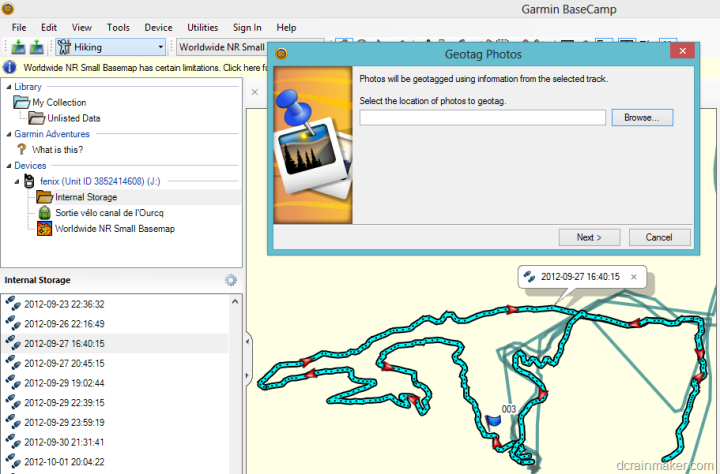Open the Hiking activity profile dropdown
The height and width of the screenshot is (474, 720).
(110, 47)
